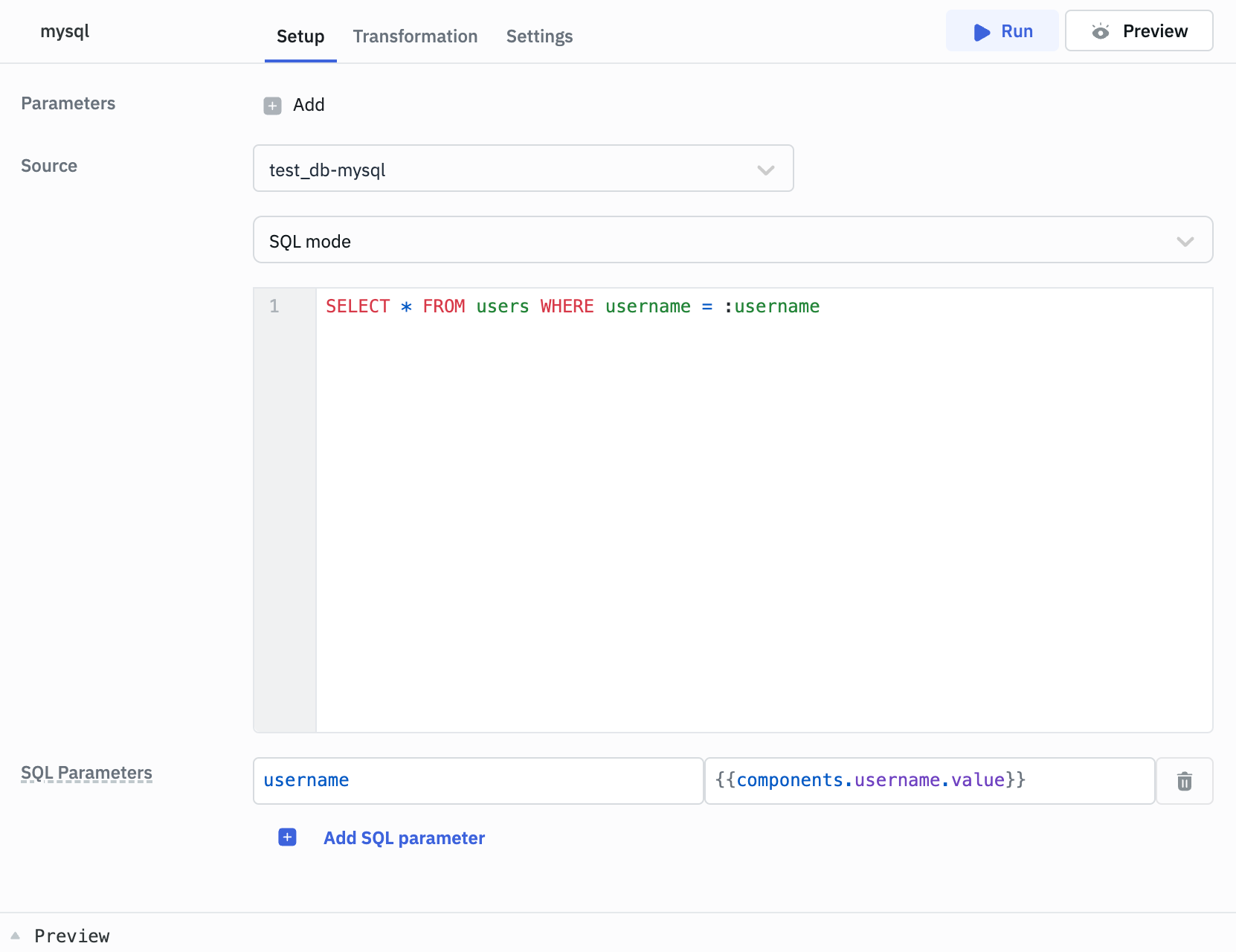Click the Add parameters text button
The width and height of the screenshot is (1236, 952).
[x=309, y=105]
